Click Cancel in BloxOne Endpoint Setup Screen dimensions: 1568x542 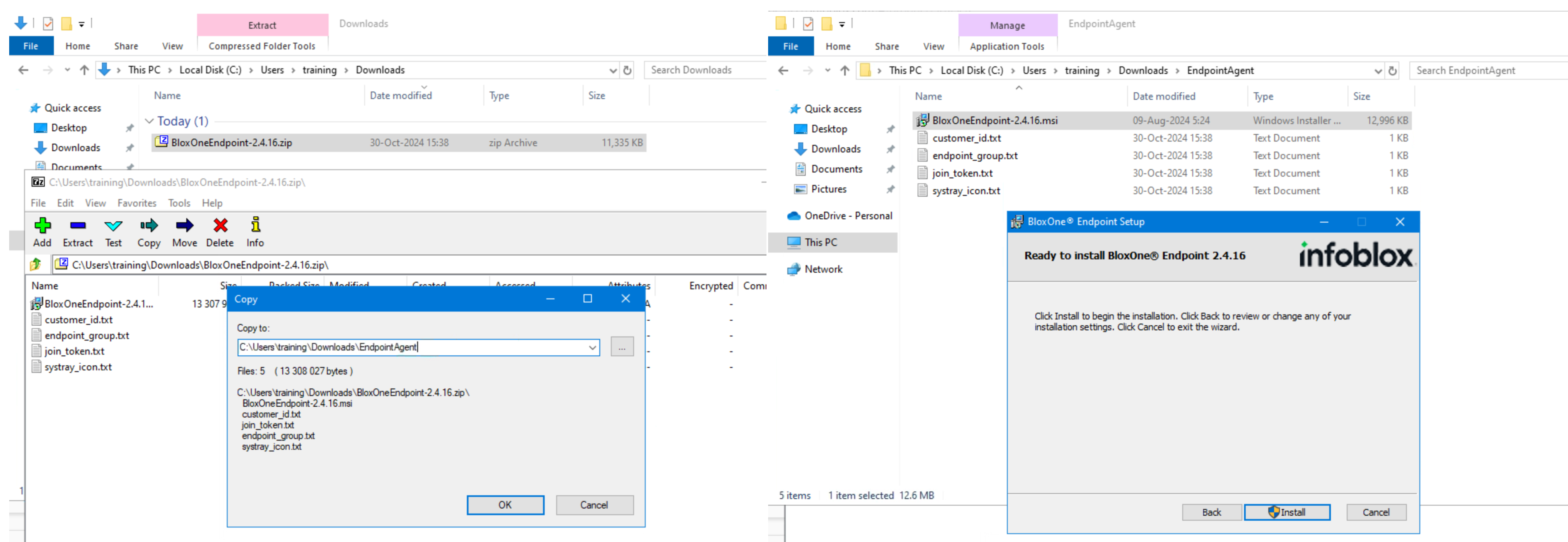(x=1376, y=512)
